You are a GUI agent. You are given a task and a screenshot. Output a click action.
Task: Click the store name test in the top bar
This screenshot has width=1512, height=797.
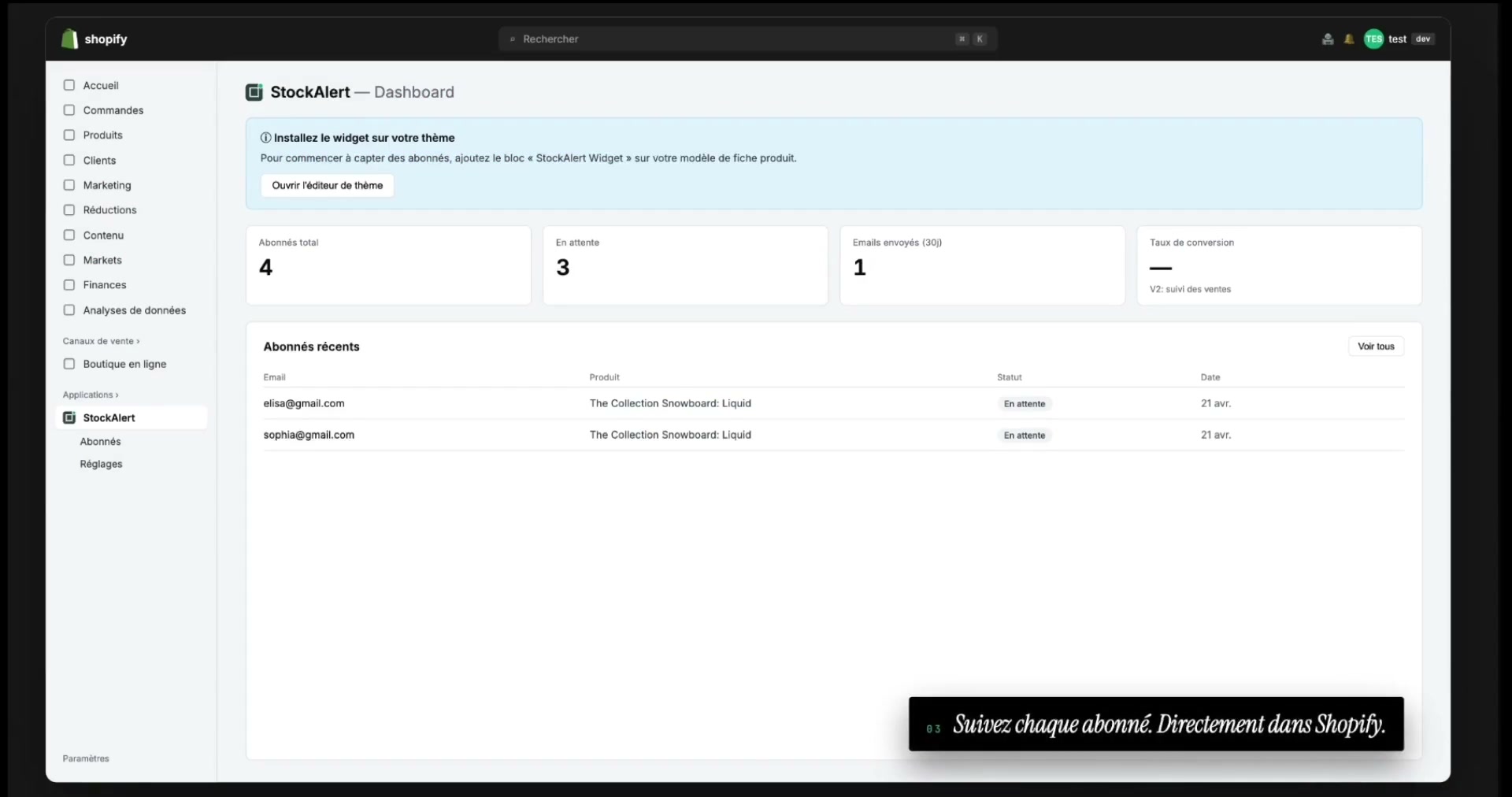pyautogui.click(x=1397, y=39)
